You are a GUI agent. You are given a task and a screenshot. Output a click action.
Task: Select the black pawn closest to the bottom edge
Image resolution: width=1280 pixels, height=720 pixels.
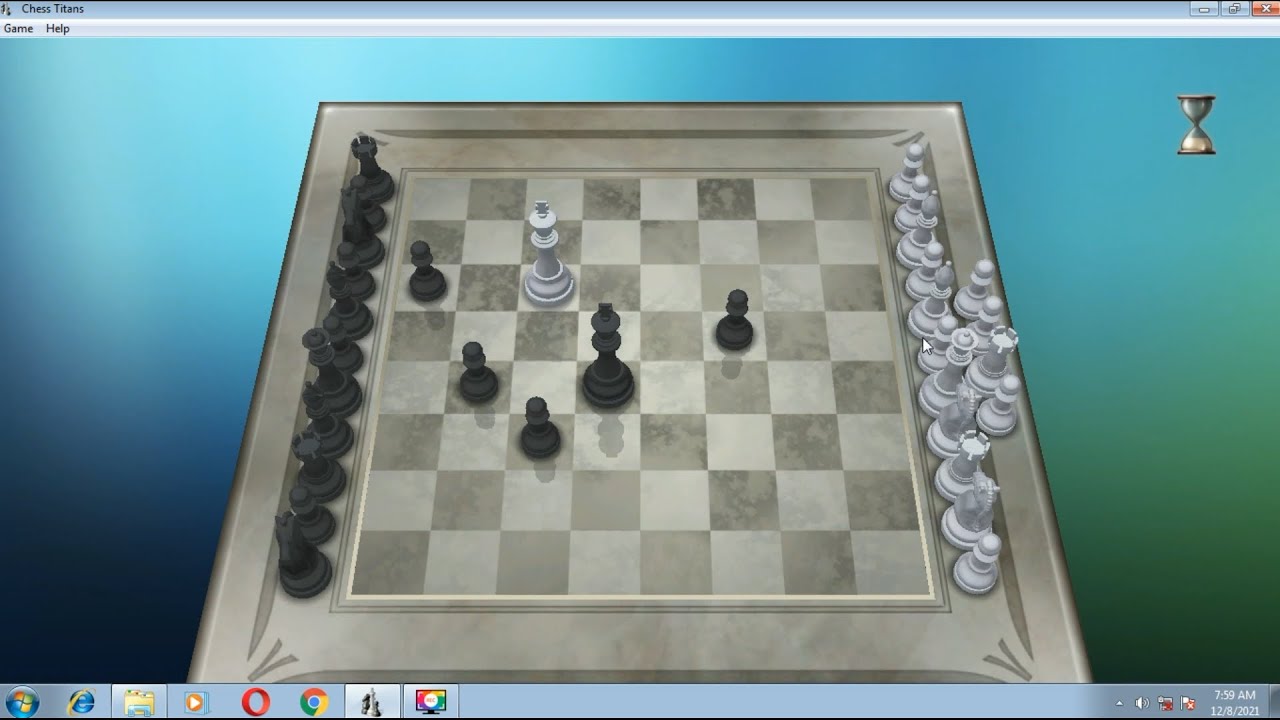tap(540, 427)
